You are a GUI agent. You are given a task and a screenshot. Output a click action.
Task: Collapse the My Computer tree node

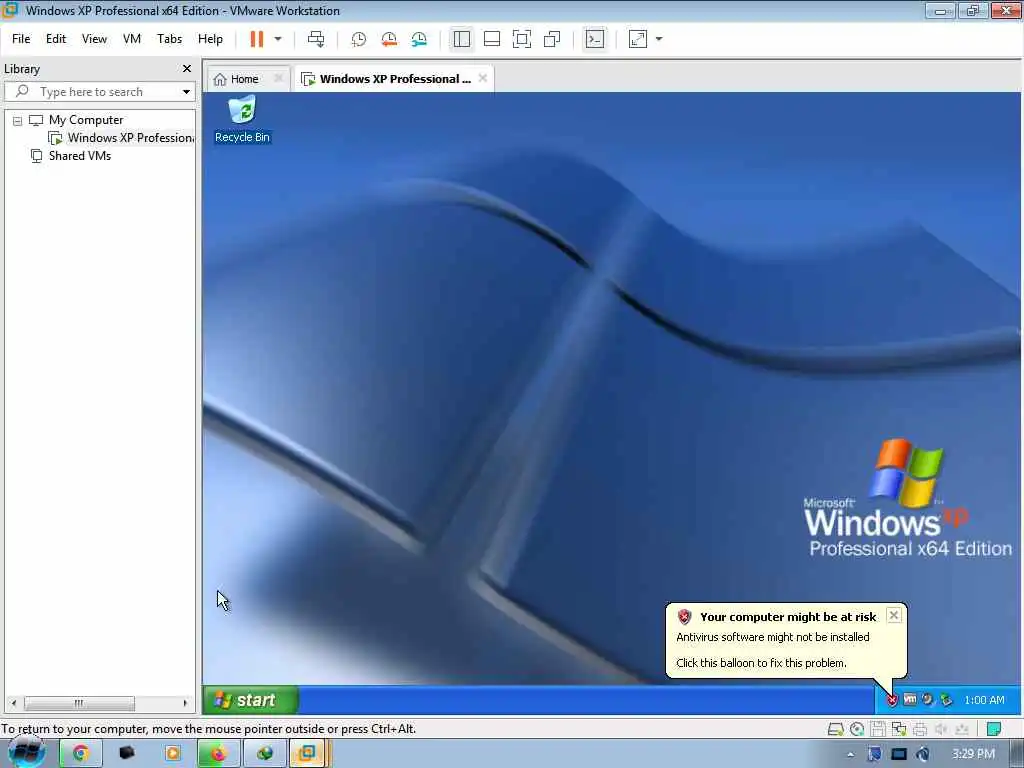tap(18, 120)
